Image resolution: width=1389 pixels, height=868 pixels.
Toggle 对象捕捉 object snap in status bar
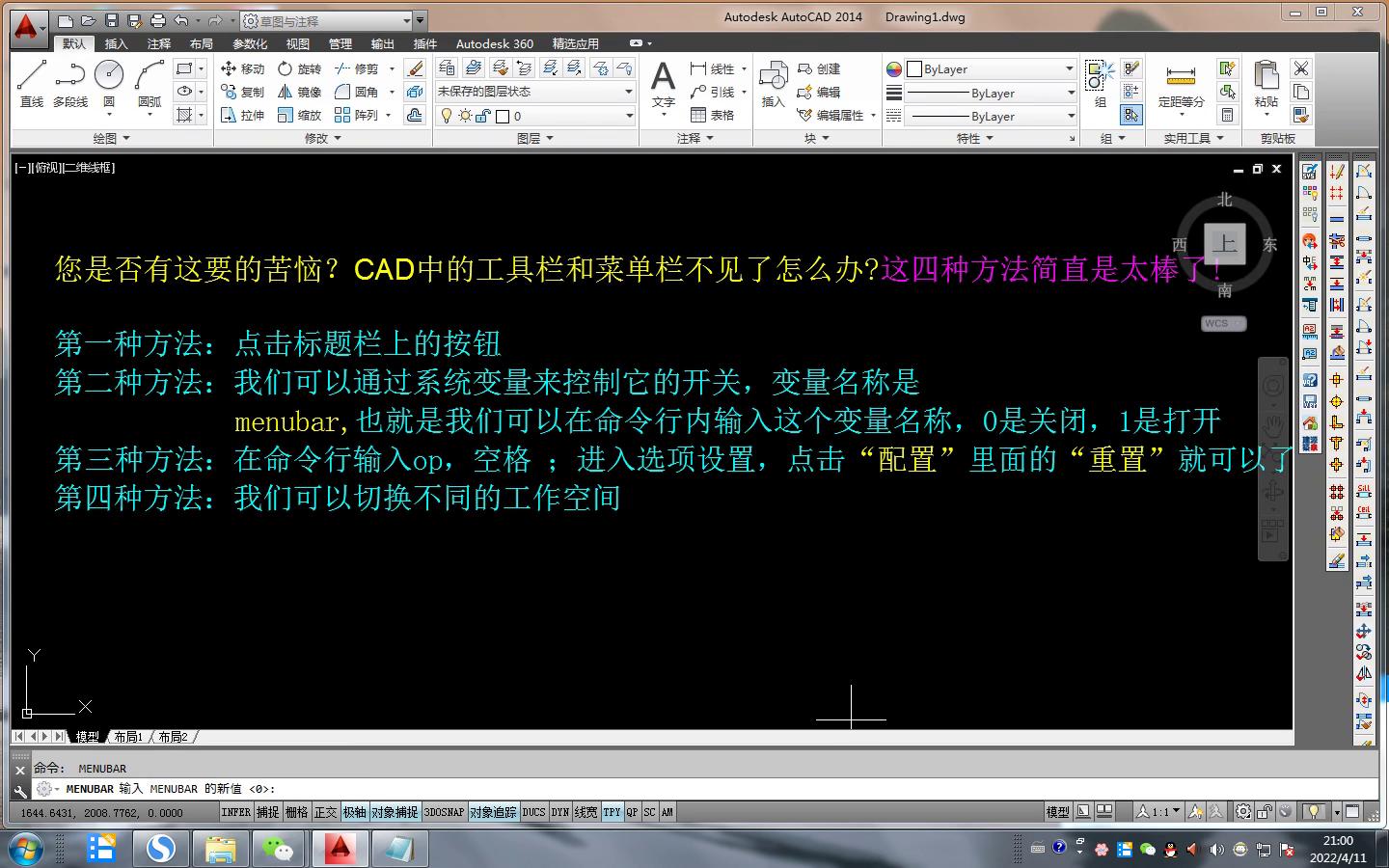coord(395,812)
